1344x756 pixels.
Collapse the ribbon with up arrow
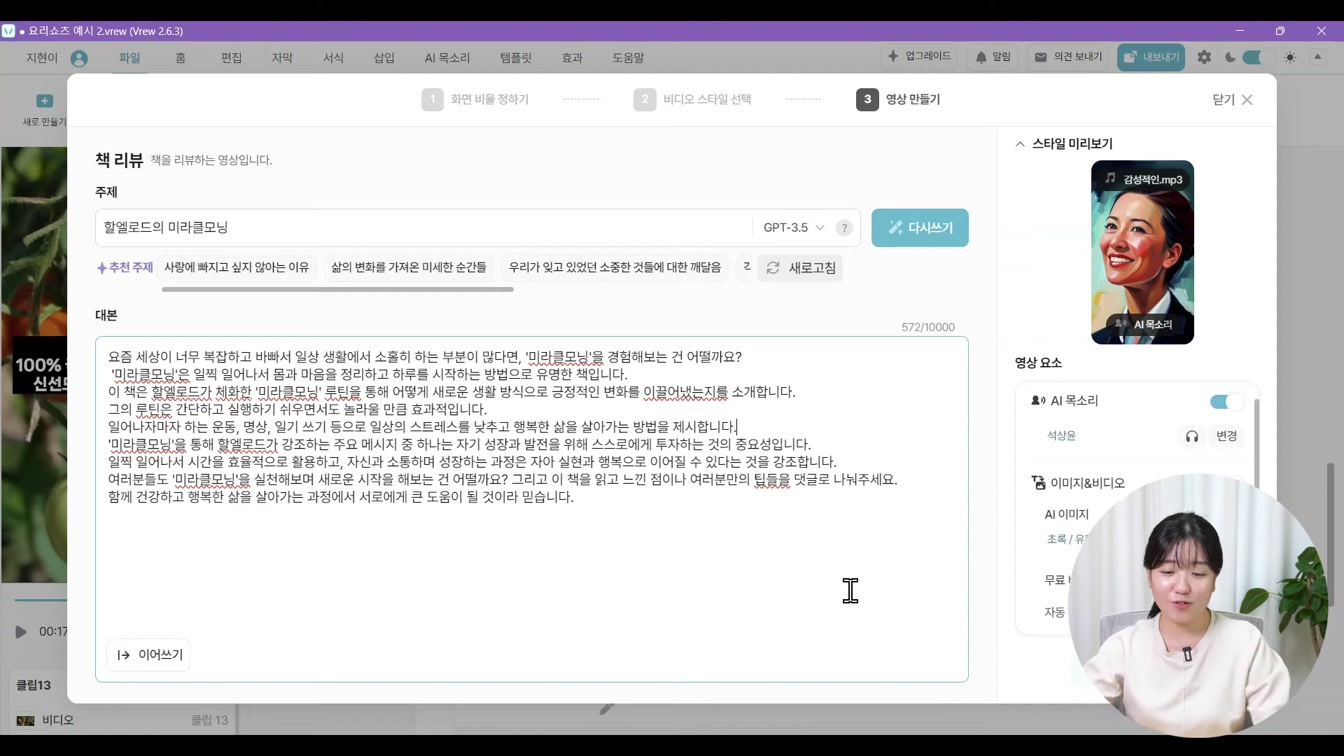(x=1318, y=58)
